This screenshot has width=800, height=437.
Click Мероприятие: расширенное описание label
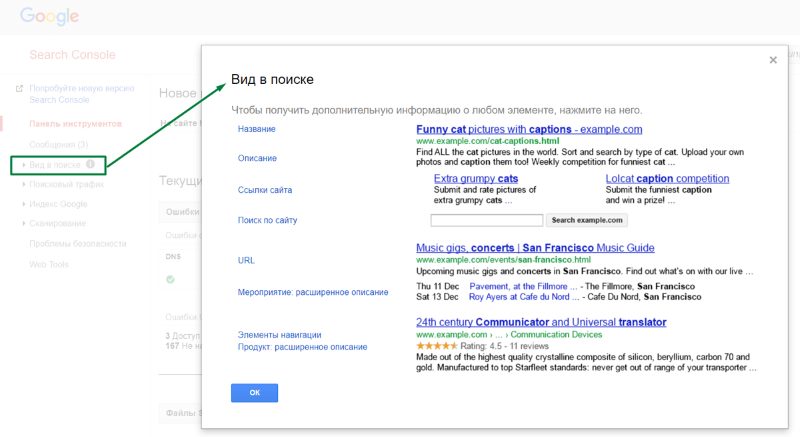[313, 292]
